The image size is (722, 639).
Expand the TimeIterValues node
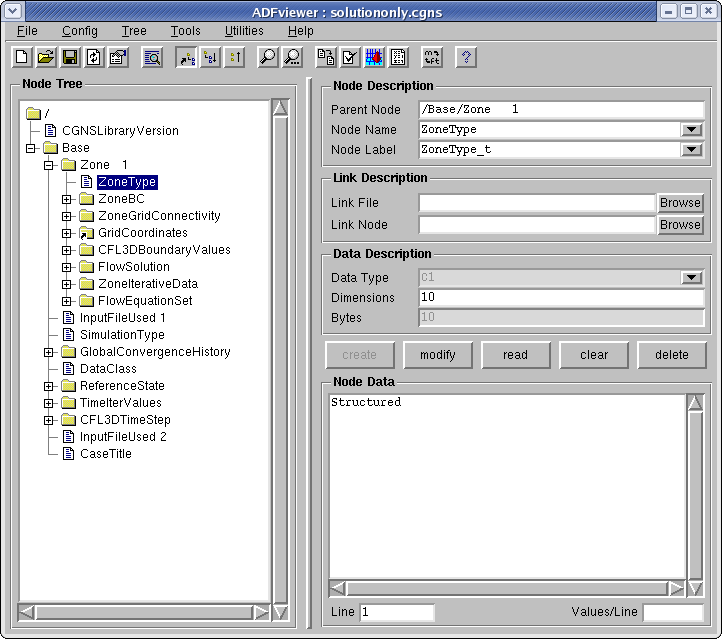(x=49, y=403)
